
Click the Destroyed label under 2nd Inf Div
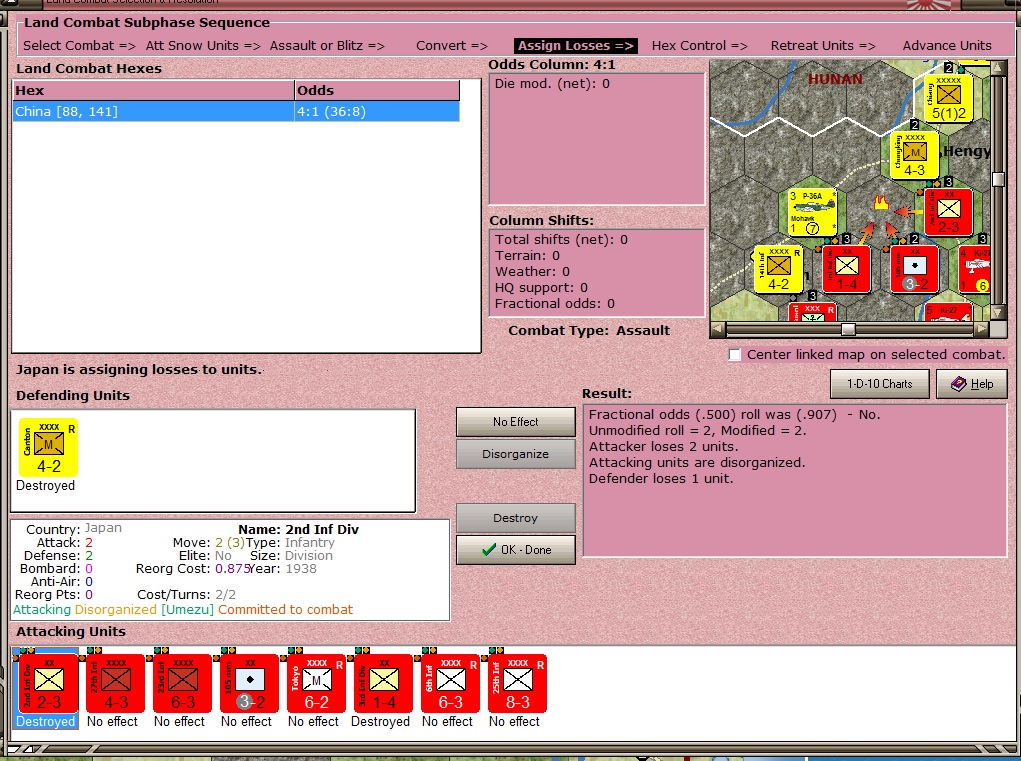(x=46, y=722)
